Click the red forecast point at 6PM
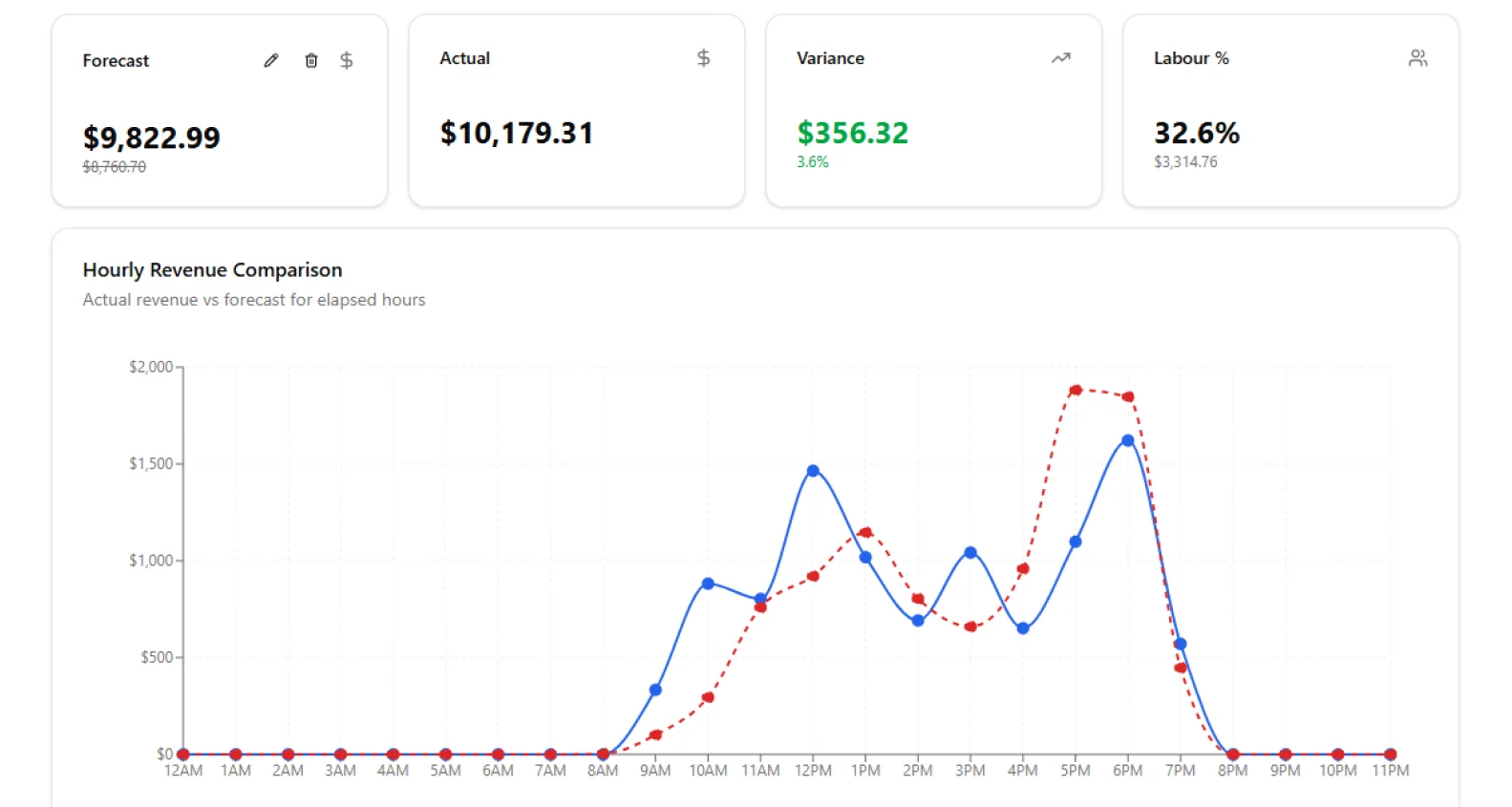Screen dimensions: 1512x807 click(1128, 396)
